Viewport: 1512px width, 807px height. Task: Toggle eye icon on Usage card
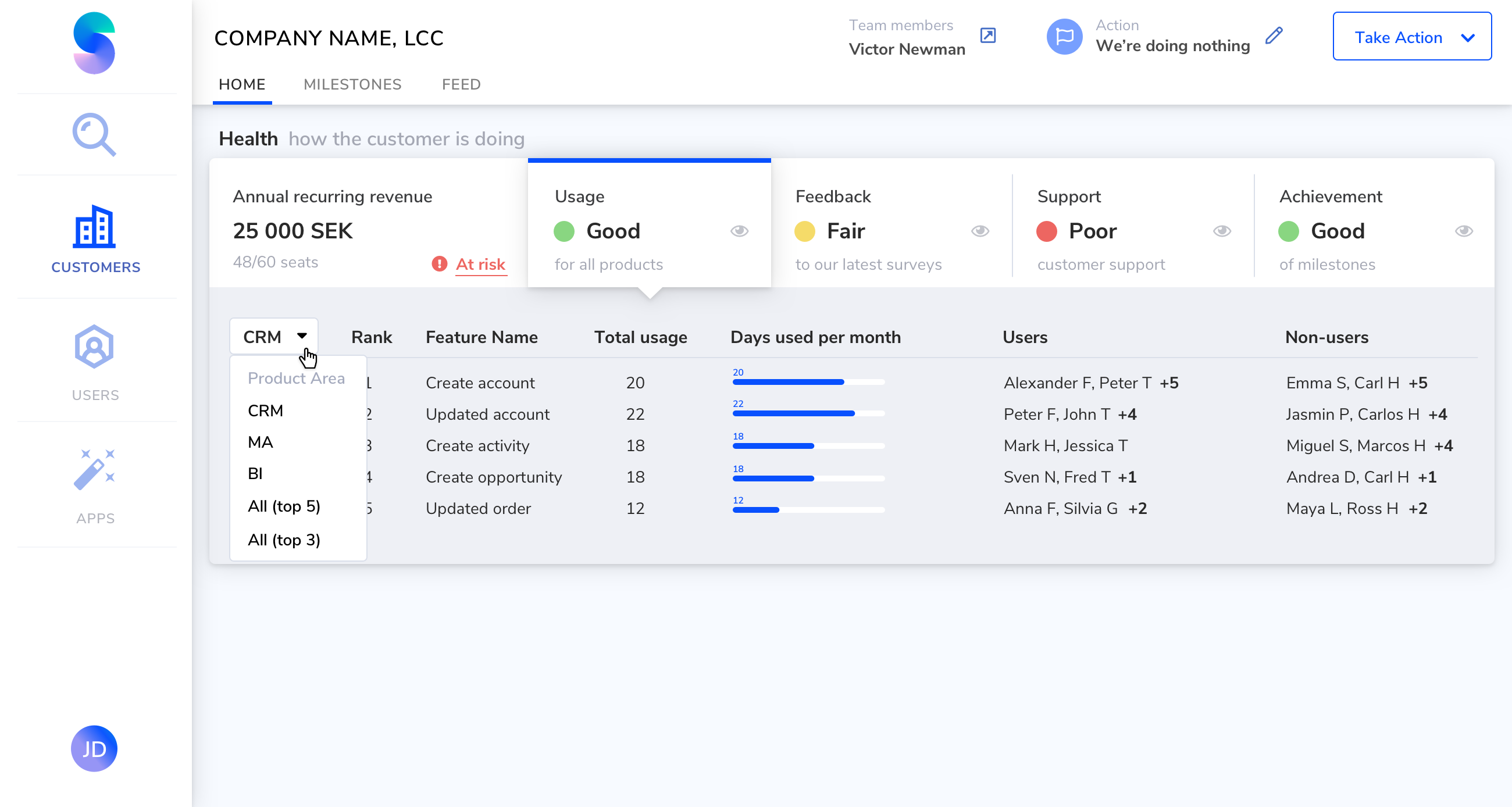click(x=739, y=231)
